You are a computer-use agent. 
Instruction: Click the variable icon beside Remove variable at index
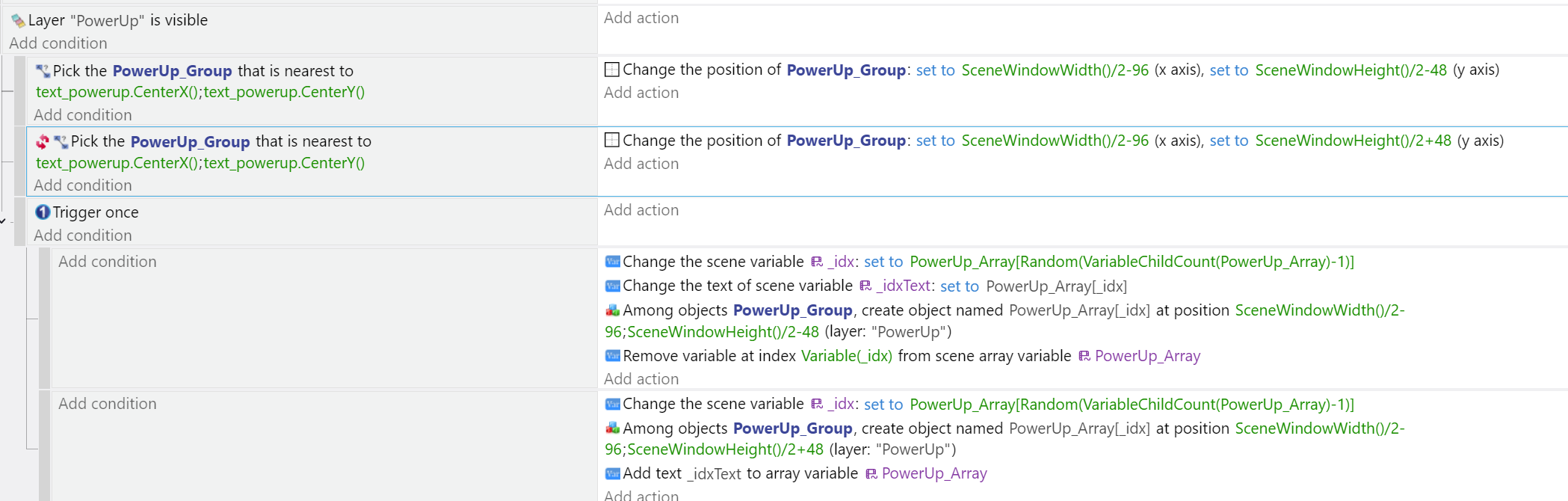click(612, 357)
